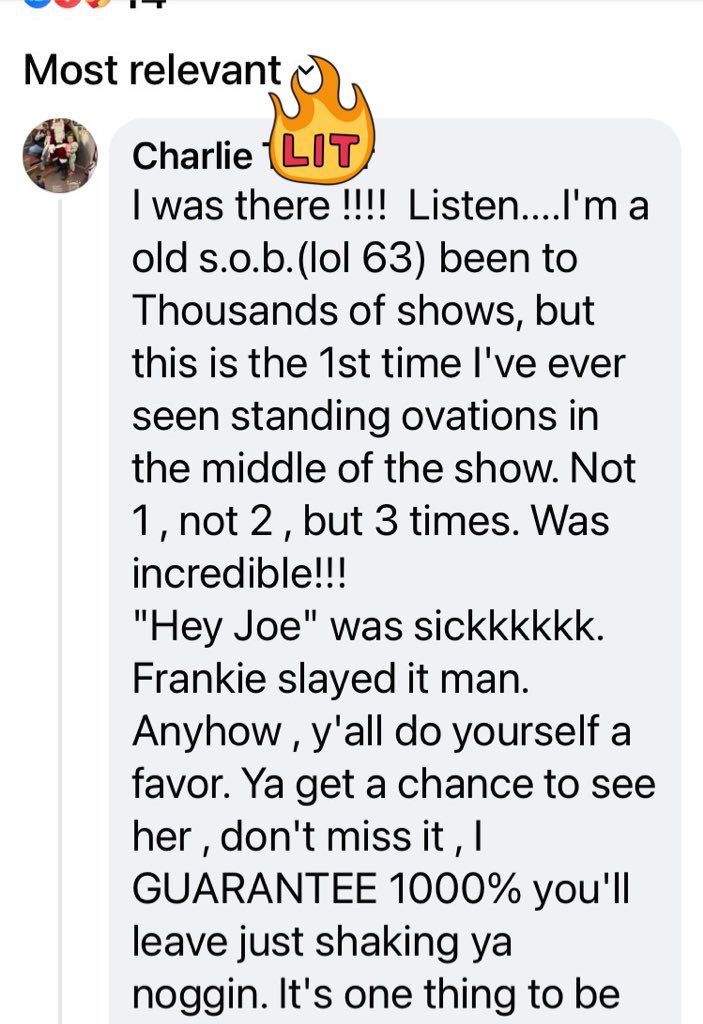This screenshot has width=703, height=1024.
Task: Open Charlie's profile picture
Action: click(x=60, y=154)
